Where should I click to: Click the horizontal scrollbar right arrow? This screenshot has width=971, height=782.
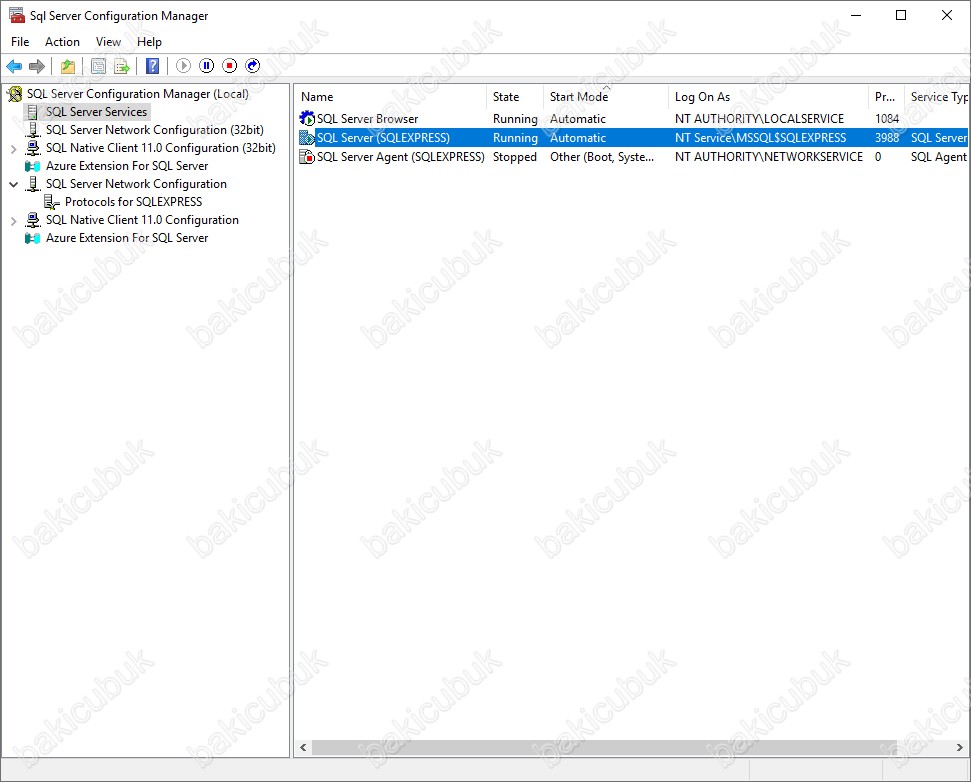click(960, 747)
